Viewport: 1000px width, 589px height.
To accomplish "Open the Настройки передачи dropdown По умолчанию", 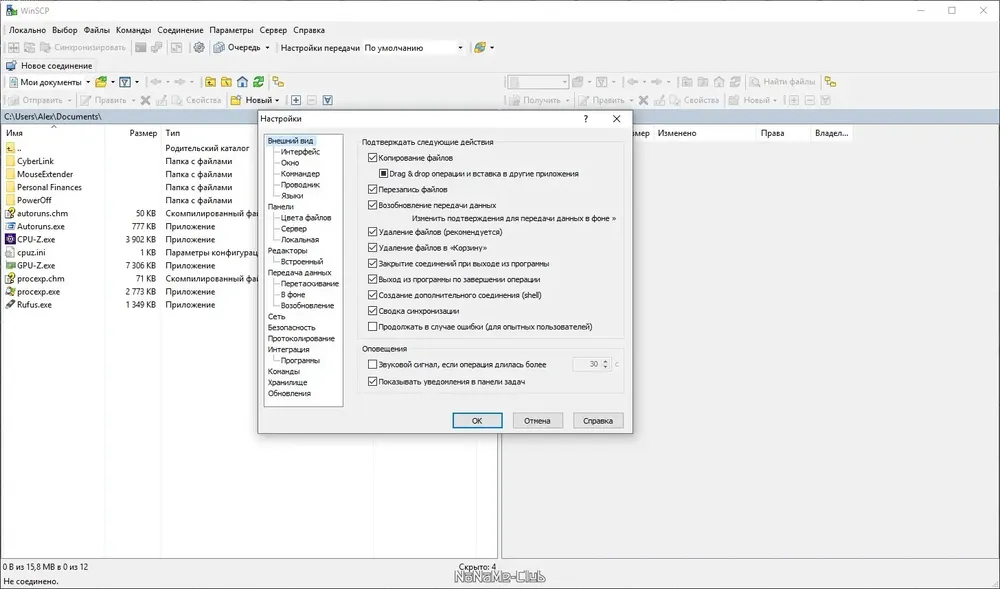I will [413, 47].
